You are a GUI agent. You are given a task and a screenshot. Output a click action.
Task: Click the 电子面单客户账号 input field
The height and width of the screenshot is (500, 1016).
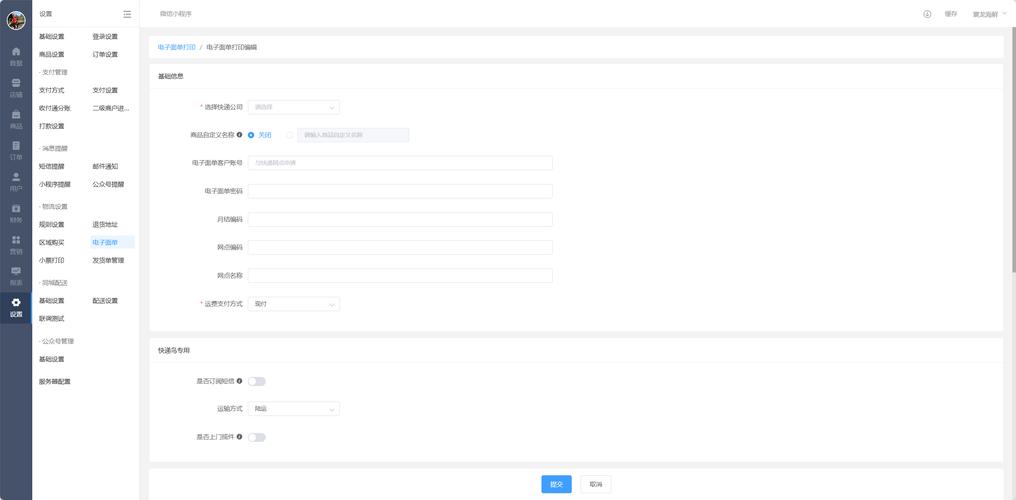[x=399, y=163]
